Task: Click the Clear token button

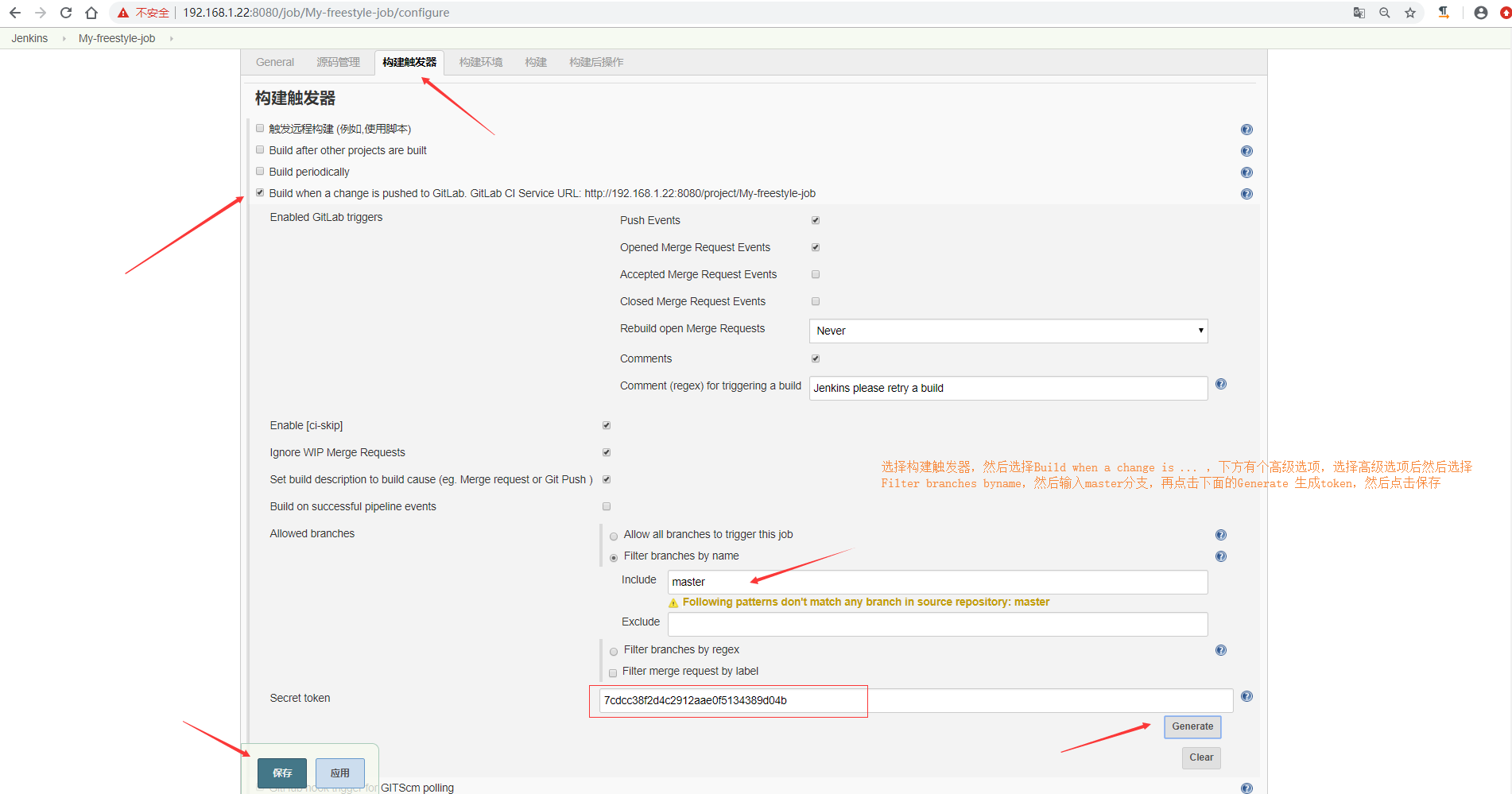Action: [1201, 757]
